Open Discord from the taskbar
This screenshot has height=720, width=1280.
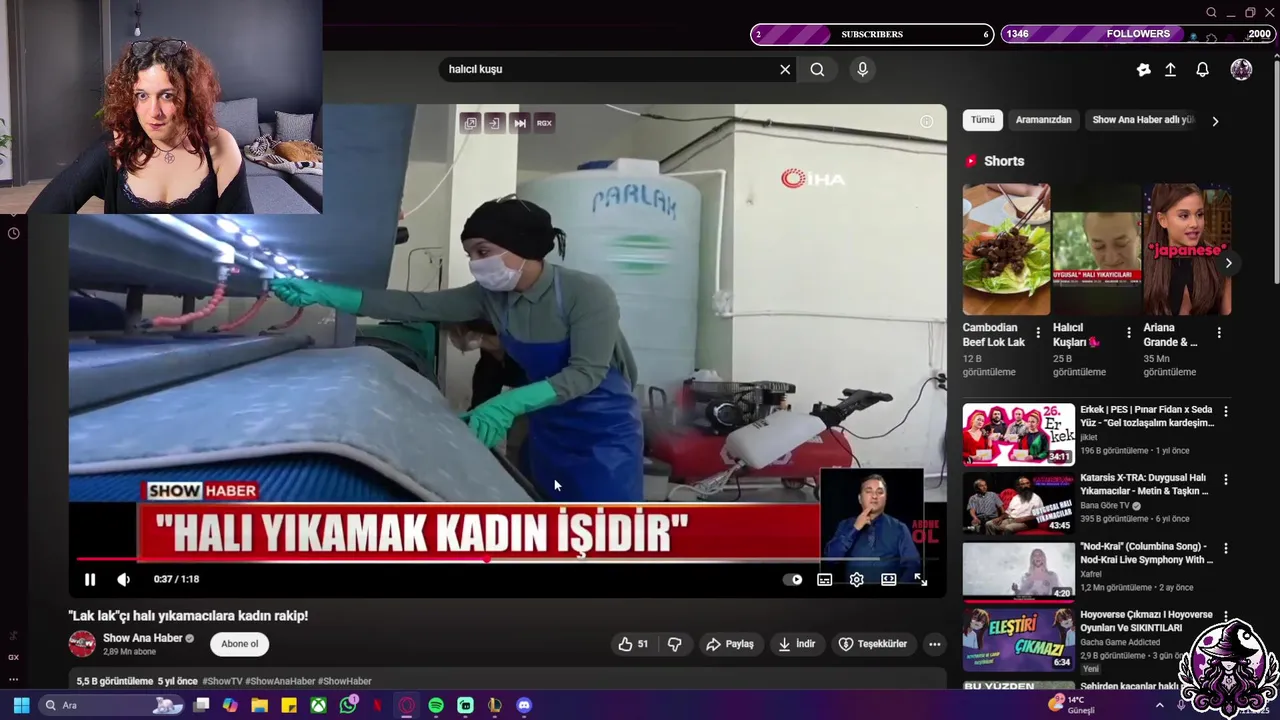tap(524, 705)
